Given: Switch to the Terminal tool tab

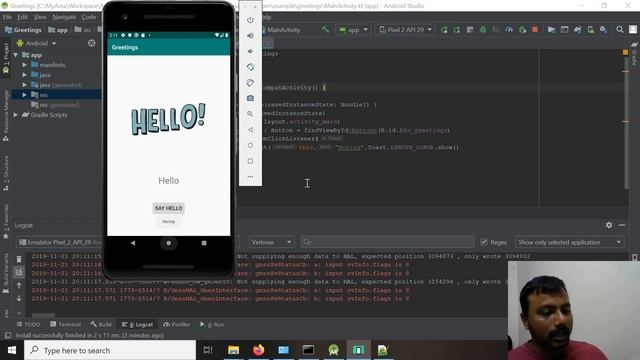Looking at the screenshot, I should [65, 324].
